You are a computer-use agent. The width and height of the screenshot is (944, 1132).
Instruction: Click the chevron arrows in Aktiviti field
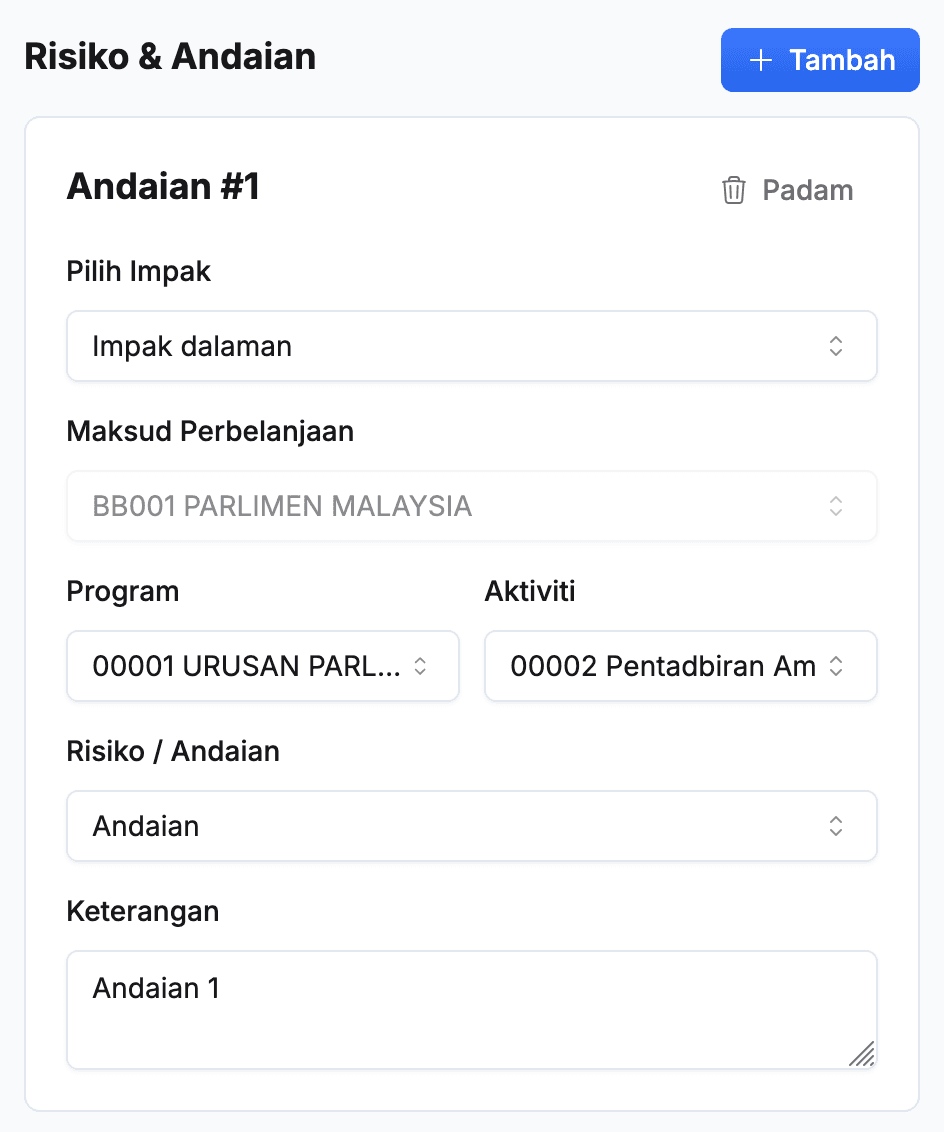(x=836, y=666)
